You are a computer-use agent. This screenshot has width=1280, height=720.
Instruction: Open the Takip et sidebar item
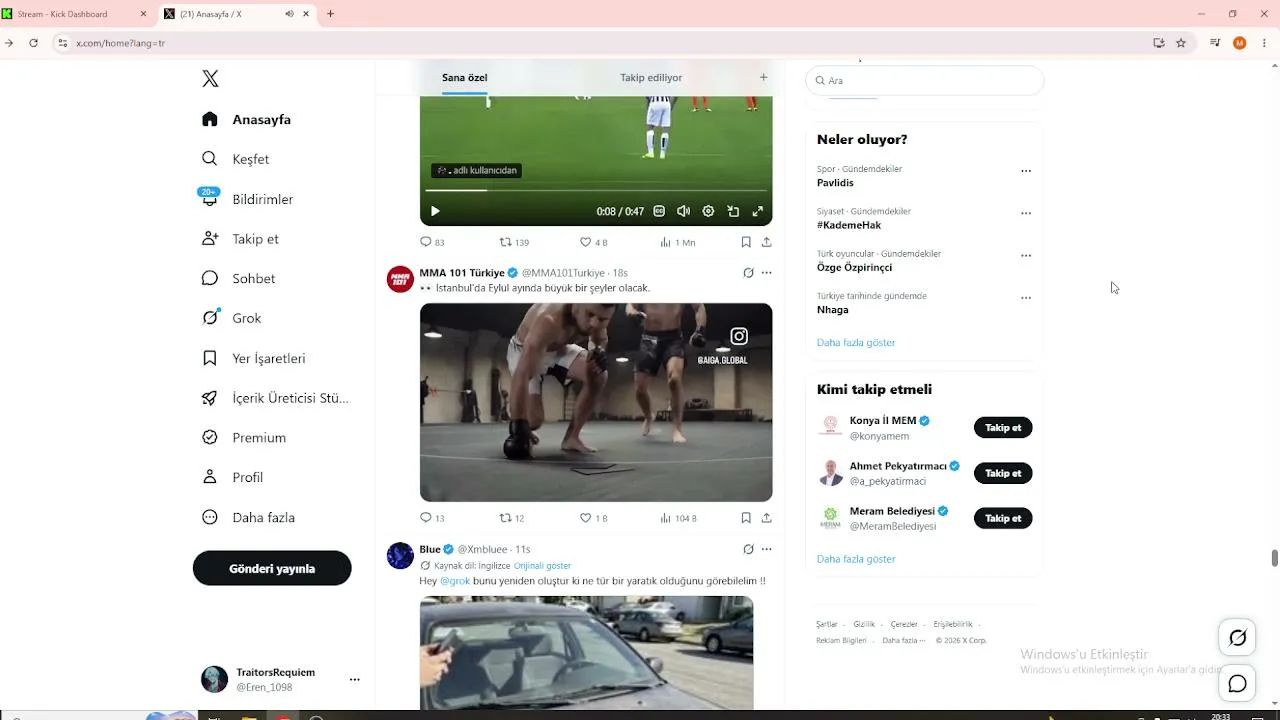click(240, 239)
